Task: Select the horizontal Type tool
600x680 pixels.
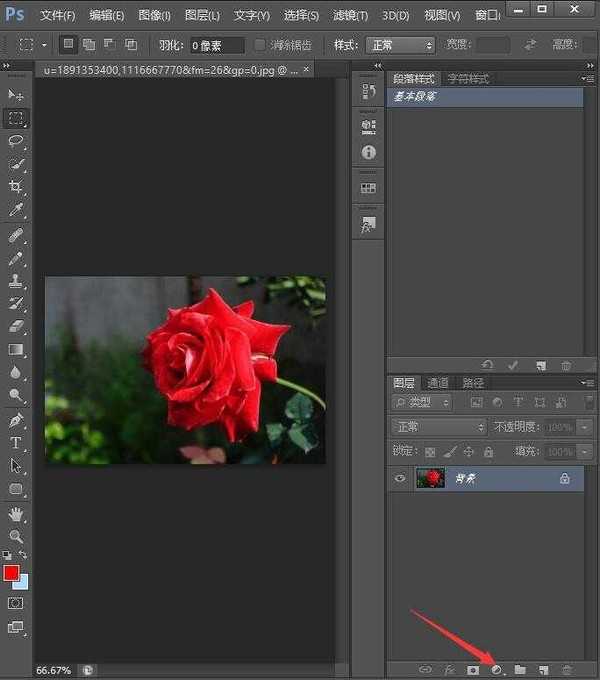Action: [x=16, y=443]
